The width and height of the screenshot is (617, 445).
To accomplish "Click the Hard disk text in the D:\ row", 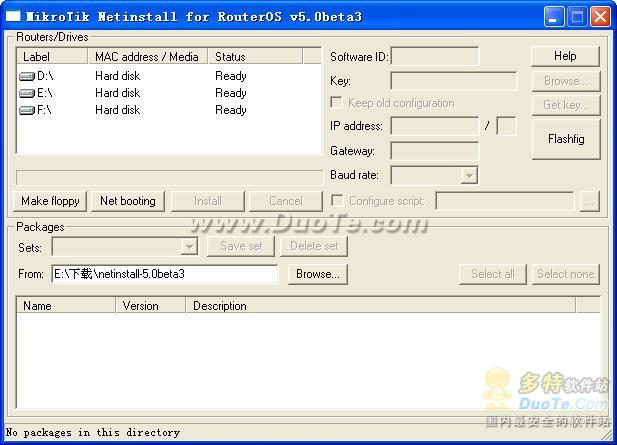I will coord(117,76).
